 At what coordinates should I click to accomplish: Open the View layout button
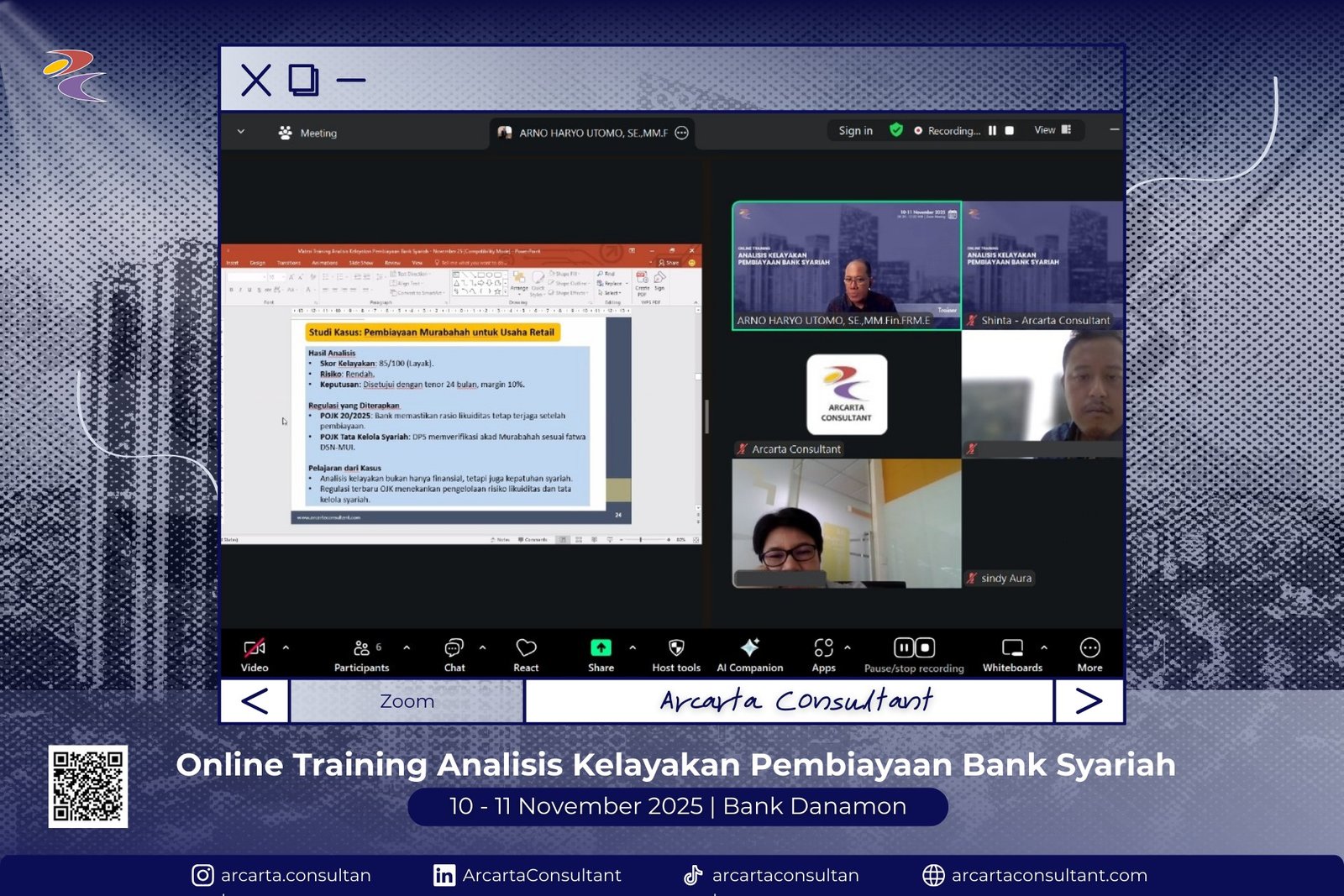click(x=1052, y=130)
